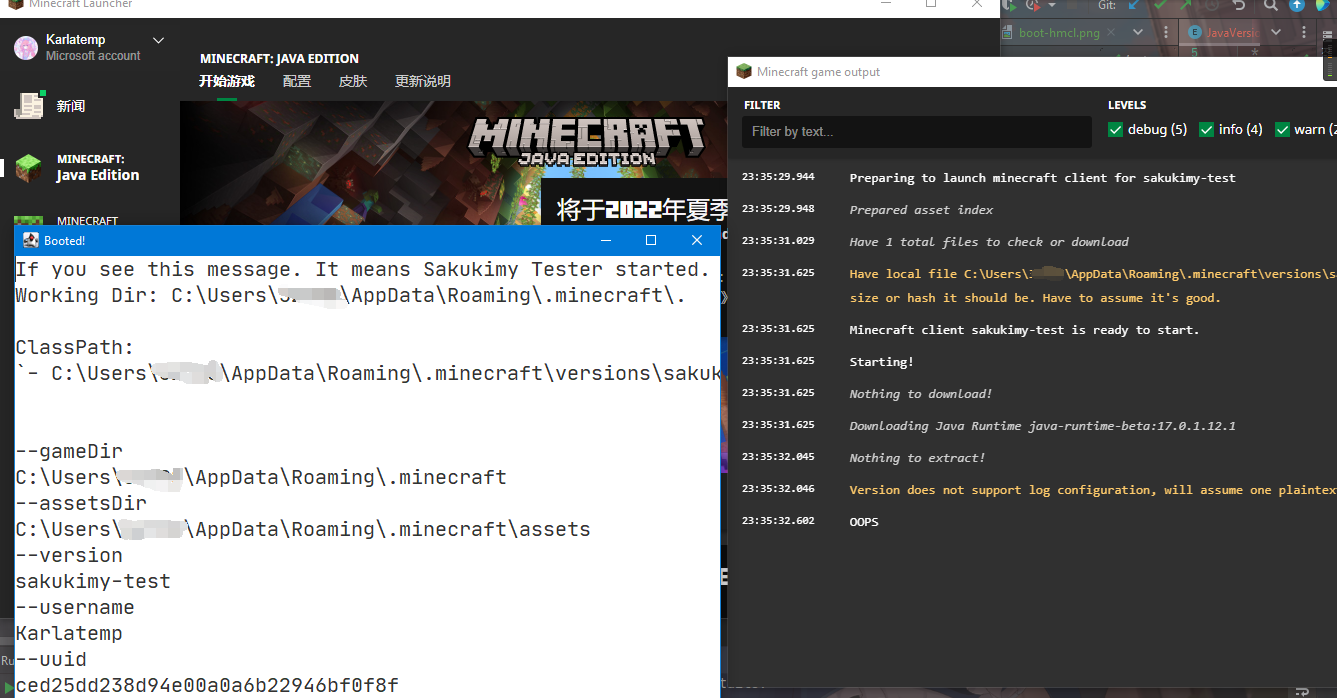This screenshot has width=1337, height=698.
Task: Expand tab list chevron beside boot-hmcl.png
Action: (1138, 33)
